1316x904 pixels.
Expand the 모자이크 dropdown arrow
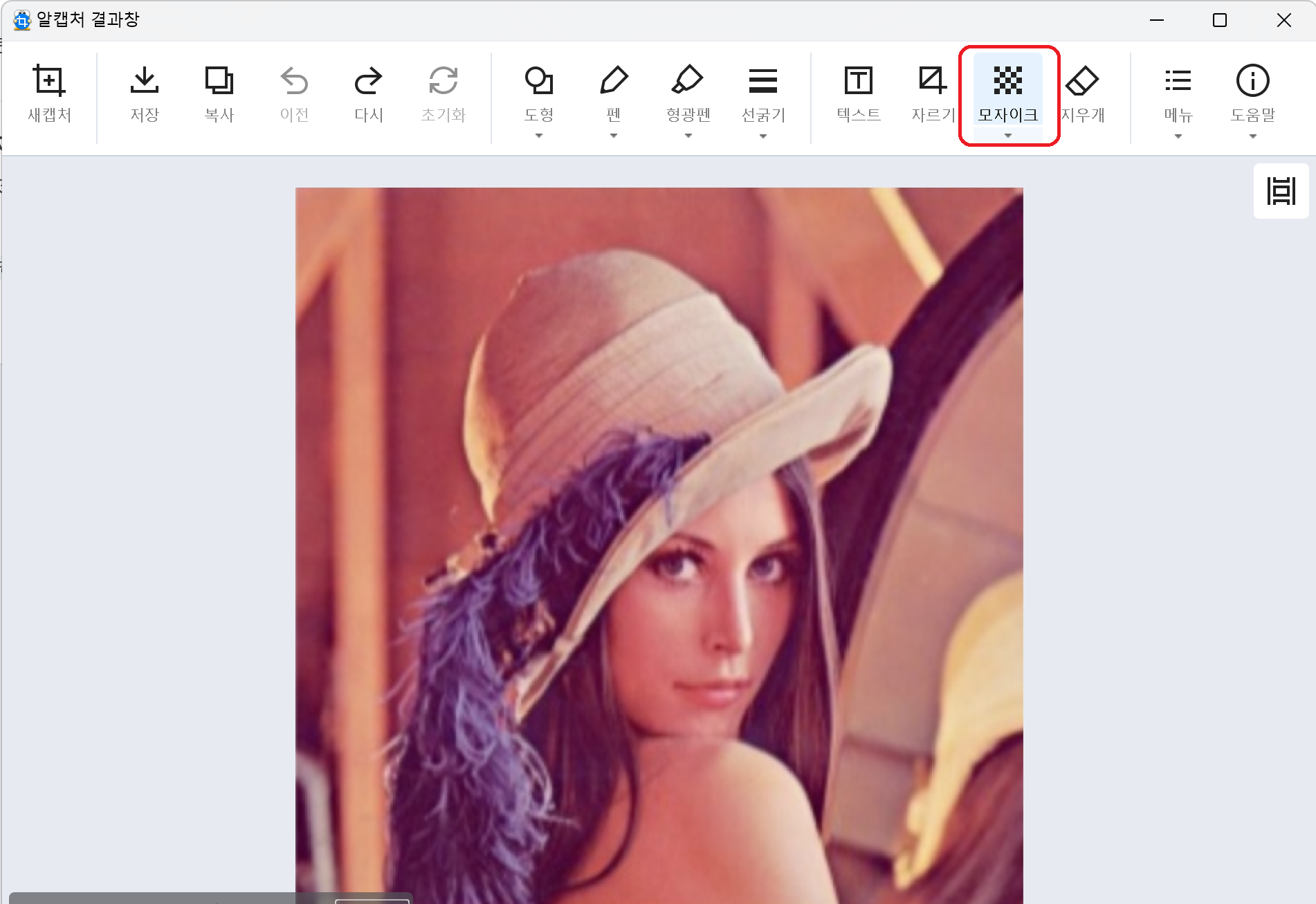click(1008, 136)
